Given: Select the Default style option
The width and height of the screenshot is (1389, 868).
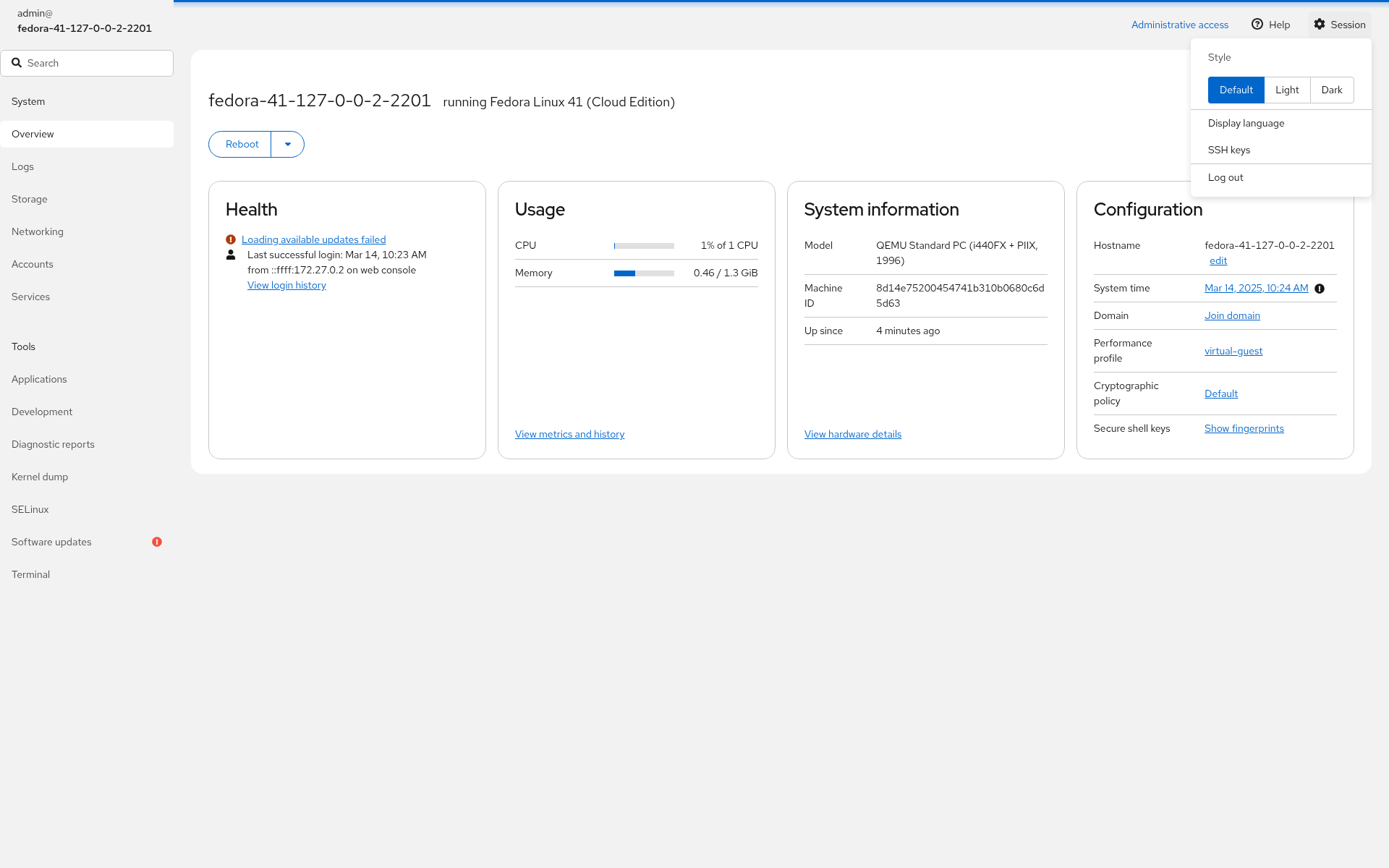Looking at the screenshot, I should pos(1236,90).
